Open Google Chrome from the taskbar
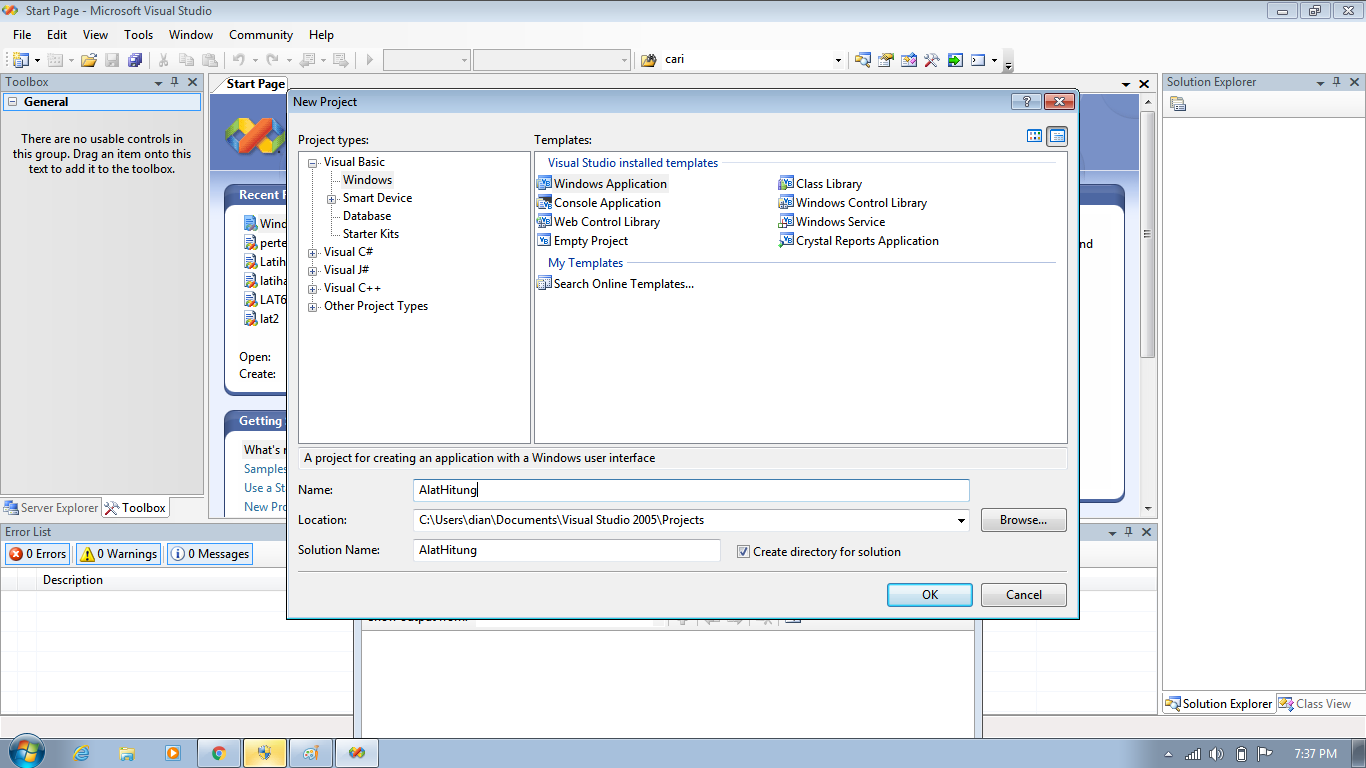Viewport: 1366px width, 768px height. [x=218, y=753]
